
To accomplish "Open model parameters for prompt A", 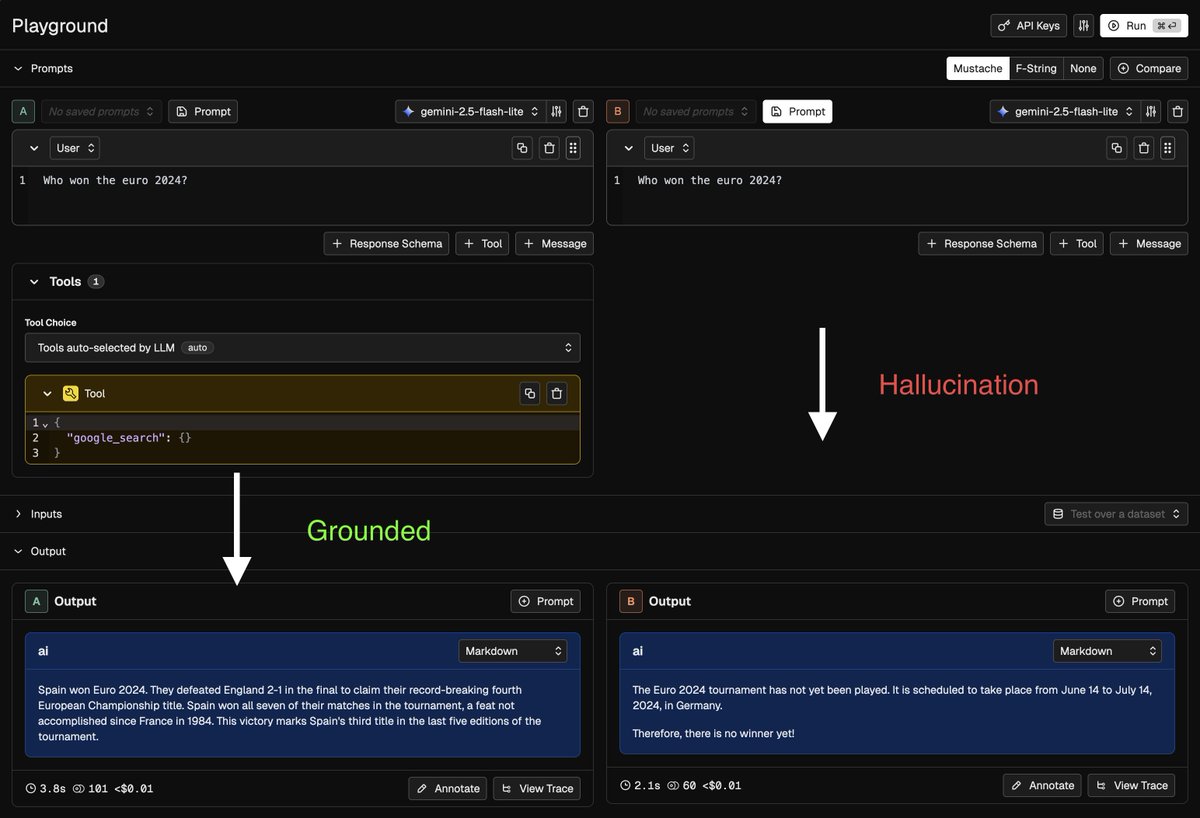I will click(557, 111).
